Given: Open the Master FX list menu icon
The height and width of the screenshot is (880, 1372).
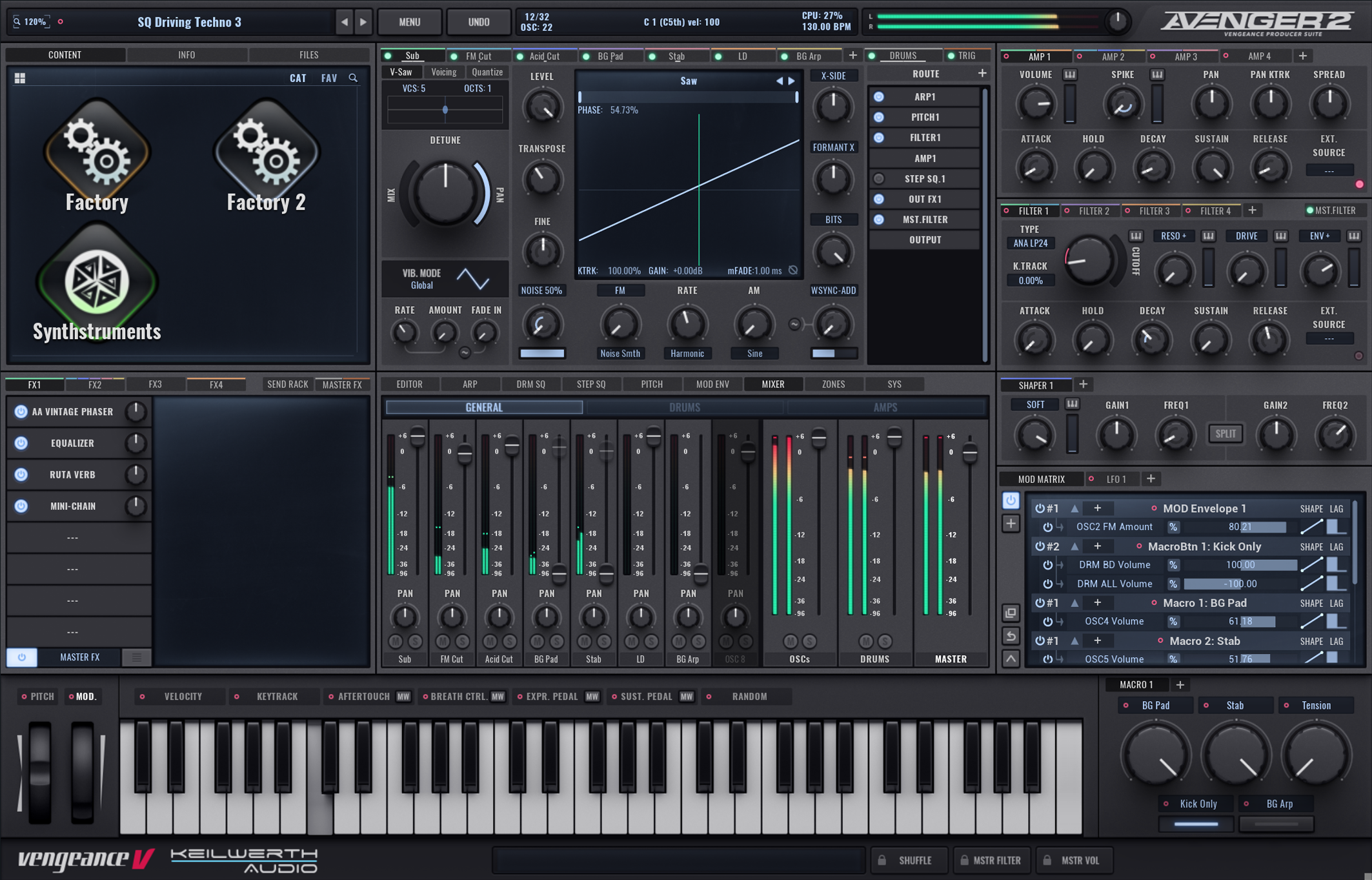Looking at the screenshot, I should click(x=136, y=657).
